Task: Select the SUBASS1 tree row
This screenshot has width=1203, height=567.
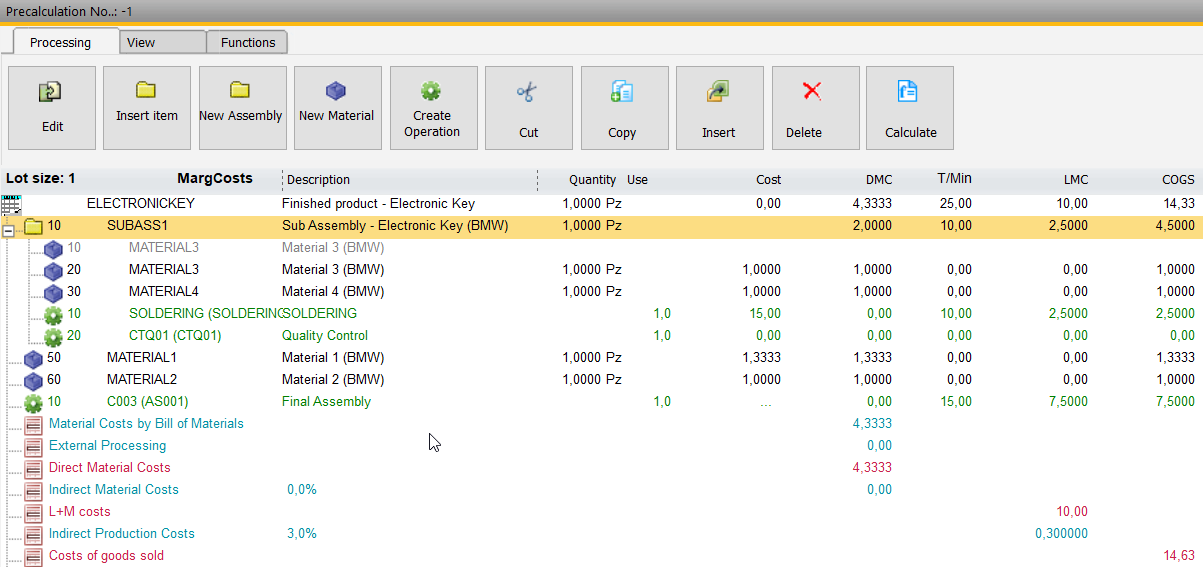Action: coord(601,226)
